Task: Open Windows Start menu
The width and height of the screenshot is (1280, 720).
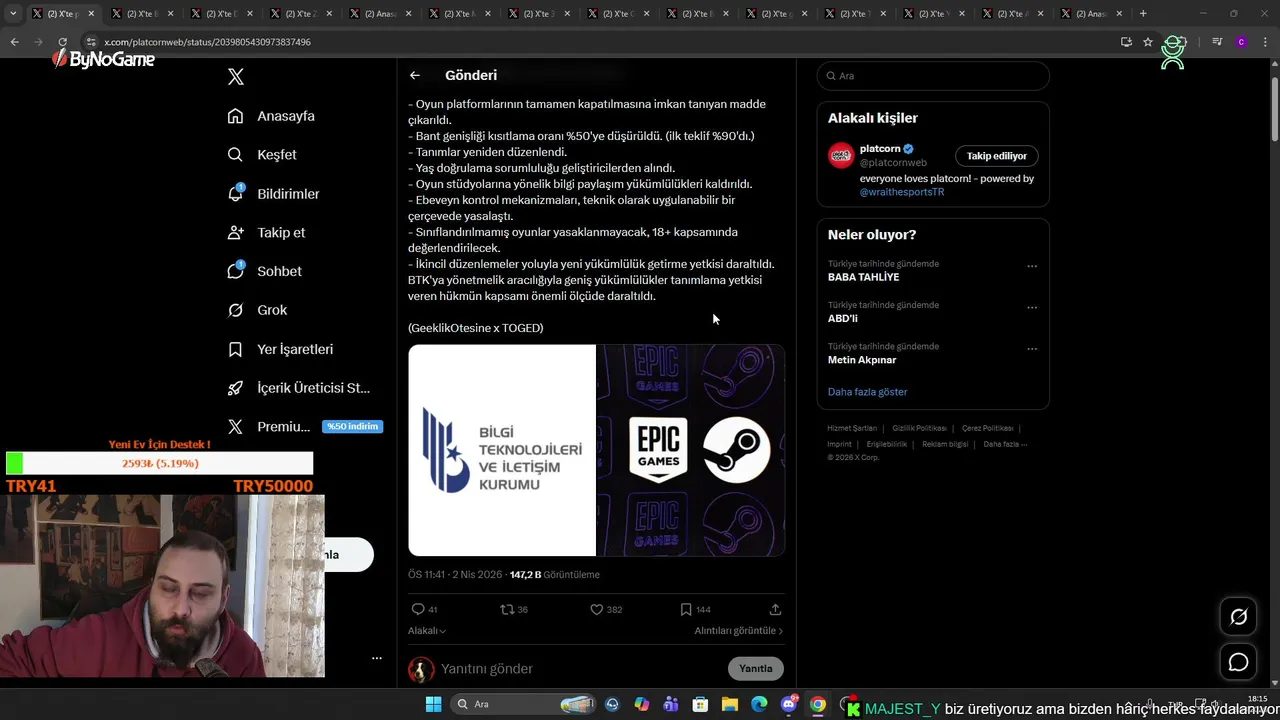Action: click(x=433, y=704)
